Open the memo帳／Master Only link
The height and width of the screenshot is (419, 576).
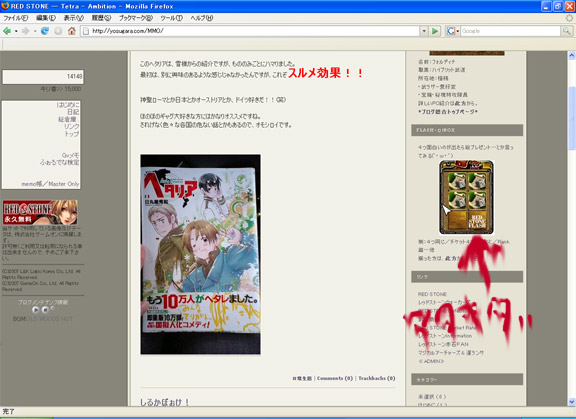[x=50, y=184]
